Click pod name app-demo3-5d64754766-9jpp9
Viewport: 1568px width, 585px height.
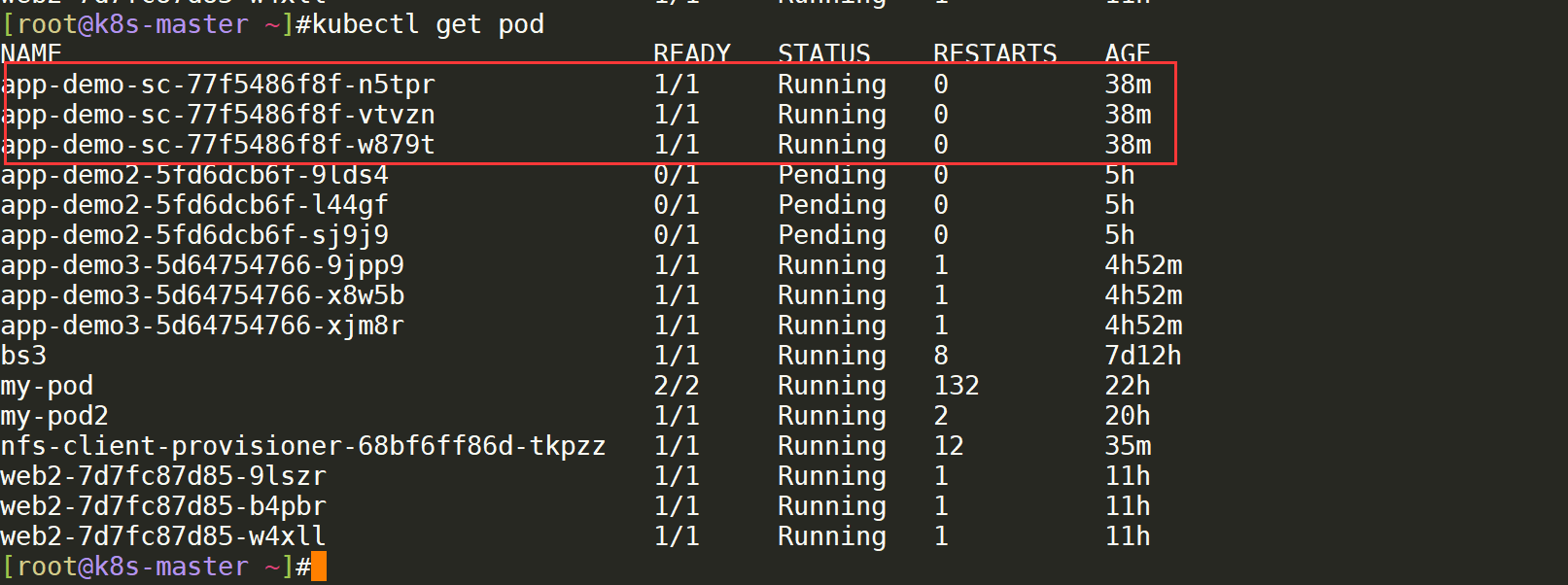(202, 265)
